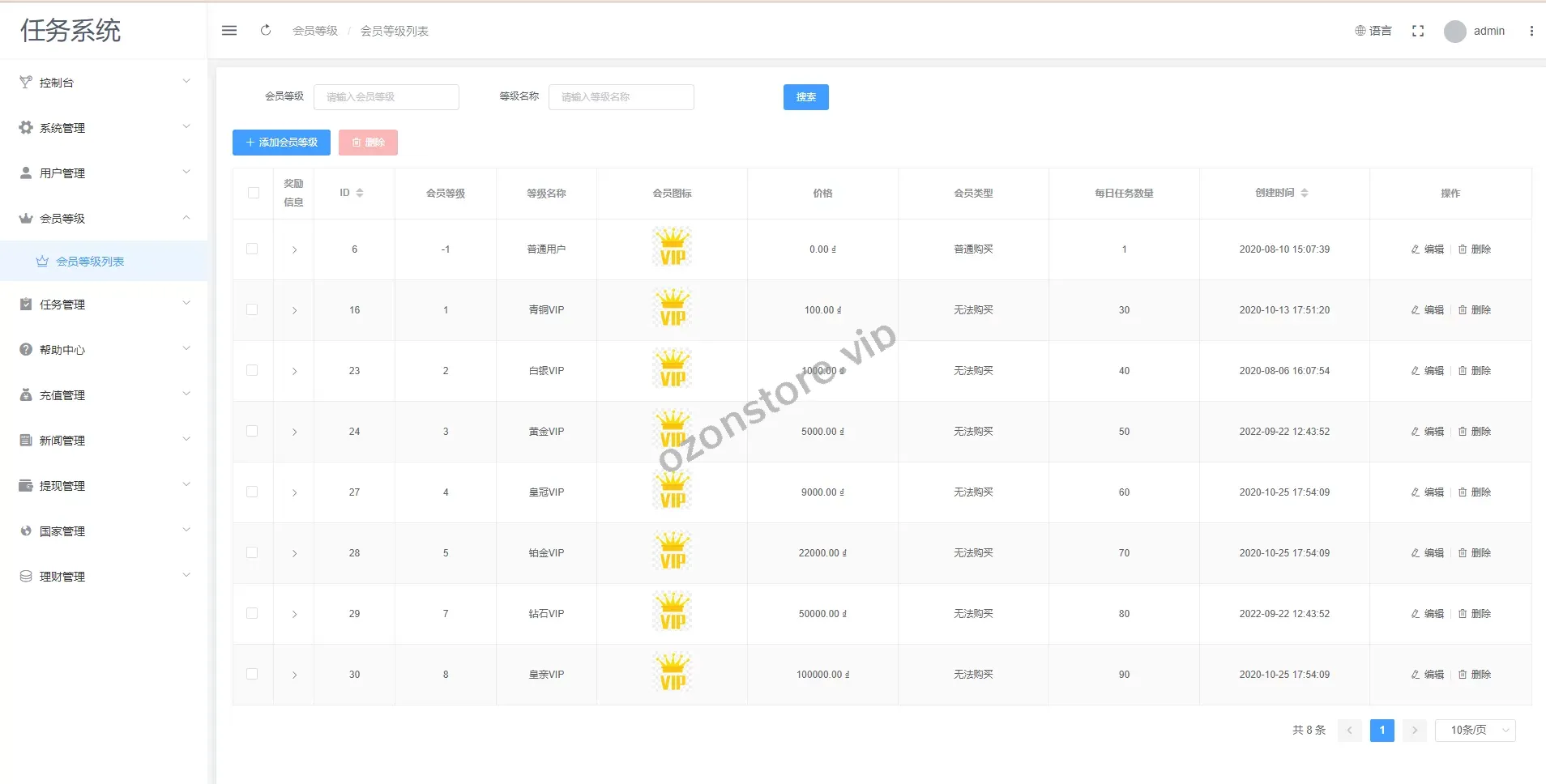This screenshot has width=1546, height=784.
Task: Expand reward info for 白银VIP row
Action: [294, 371]
